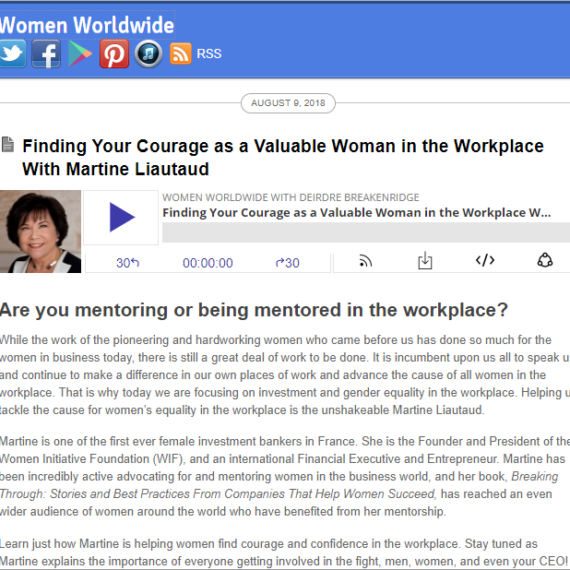570x570 pixels.
Task: Open the Twitter social icon
Action: pos(12,54)
